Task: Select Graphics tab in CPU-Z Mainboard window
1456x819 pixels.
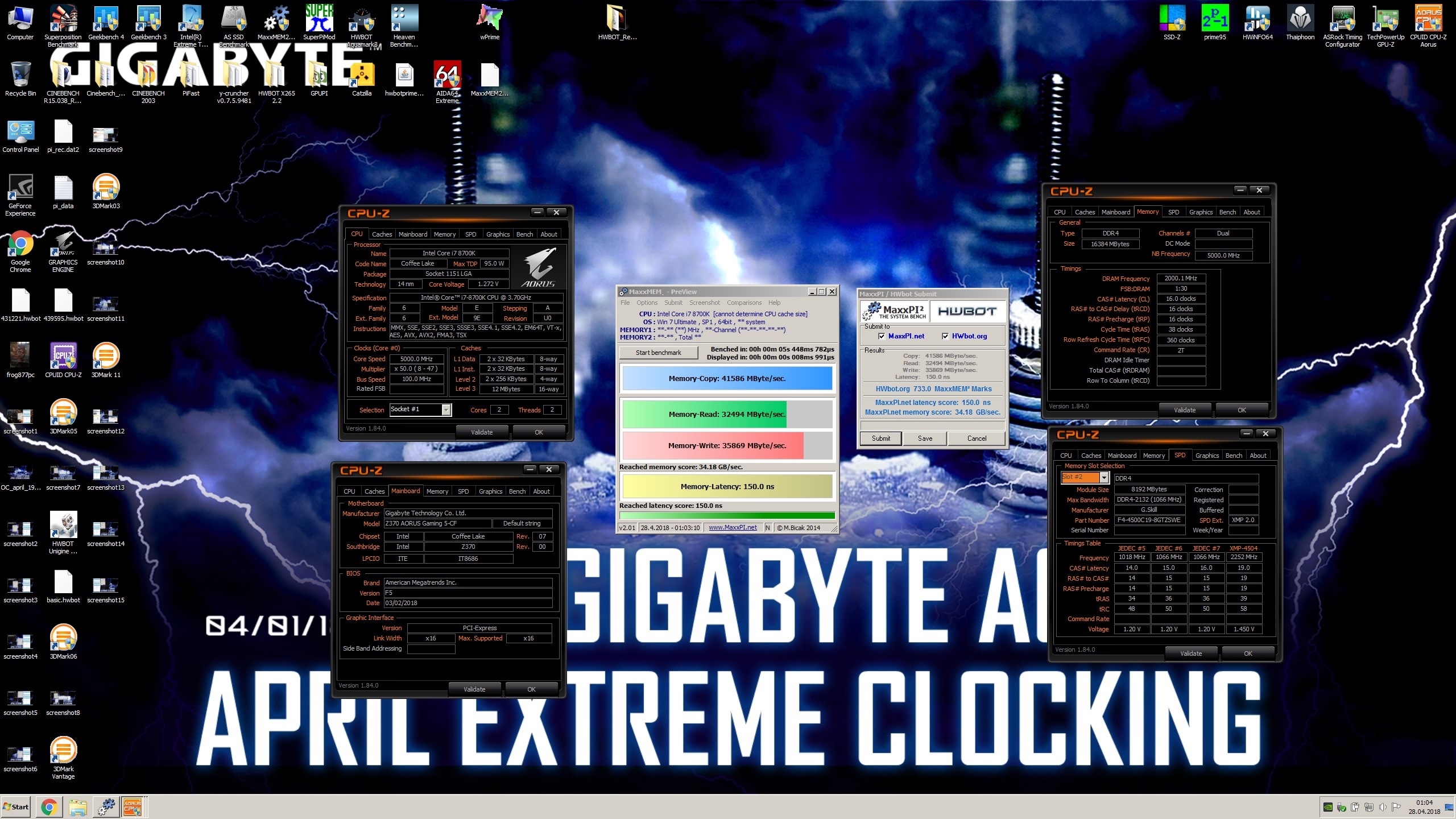Action: point(490,491)
